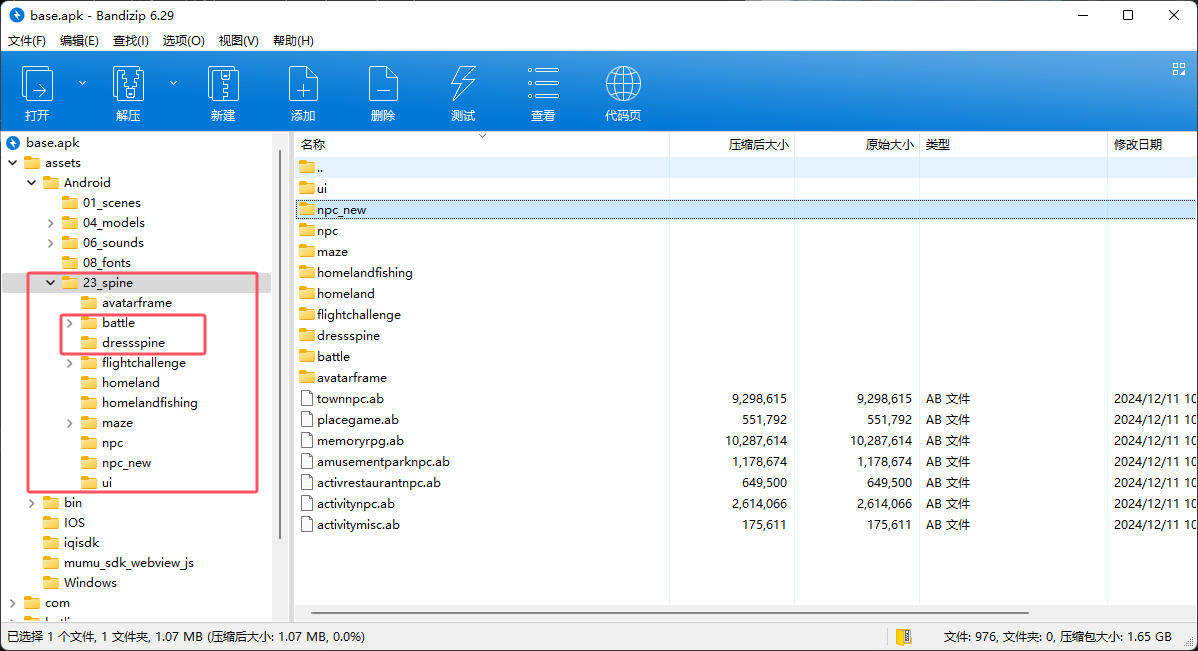
Task: Select the placegame.ab file
Action: 746,419
